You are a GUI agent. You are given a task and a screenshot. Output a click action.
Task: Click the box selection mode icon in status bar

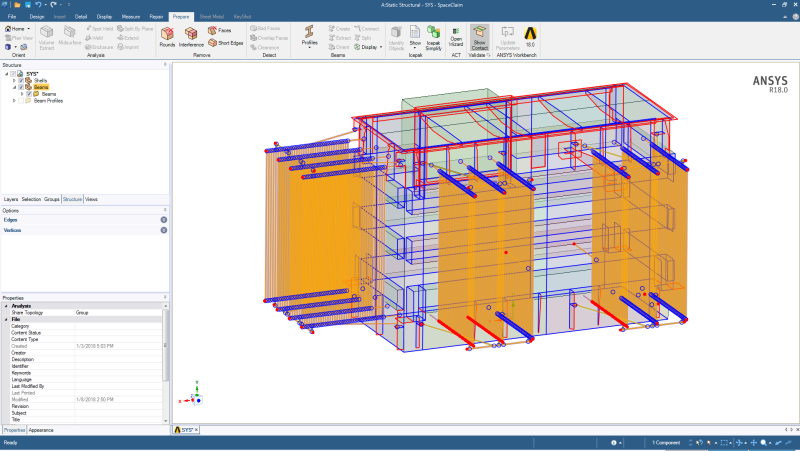[724, 442]
